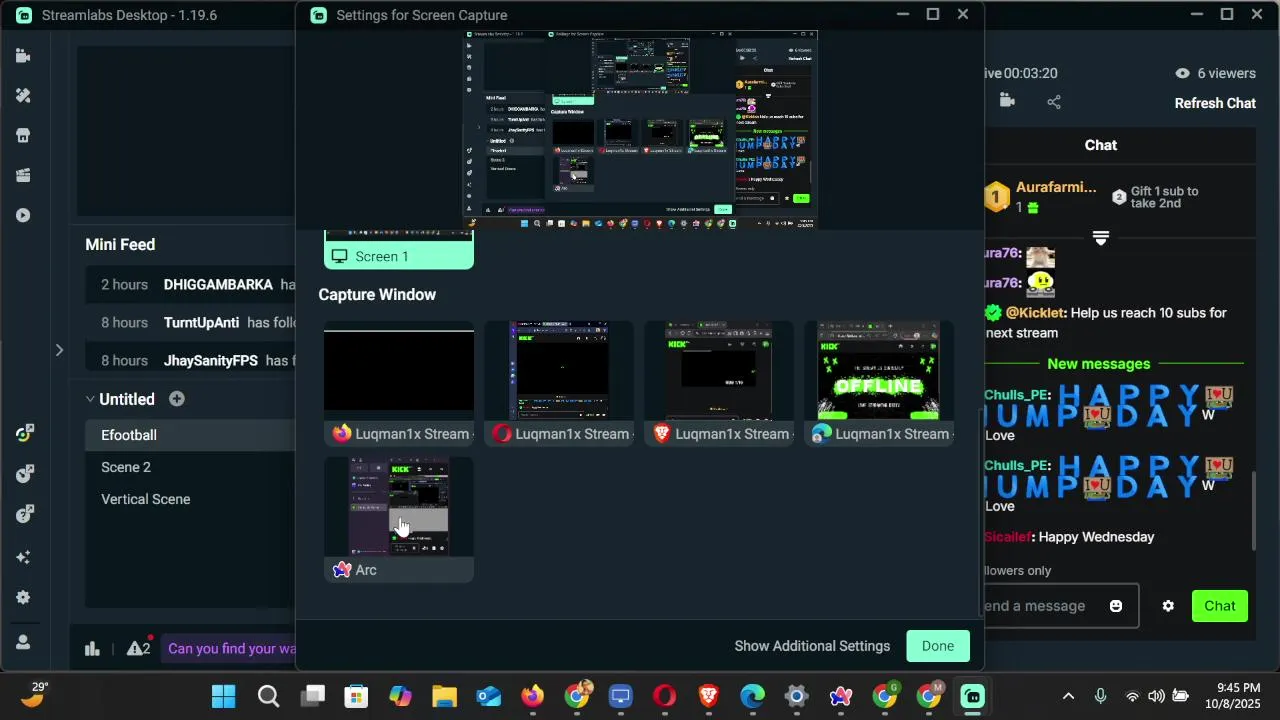Click the Capture Window heading
The height and width of the screenshot is (720, 1280).
377,295
